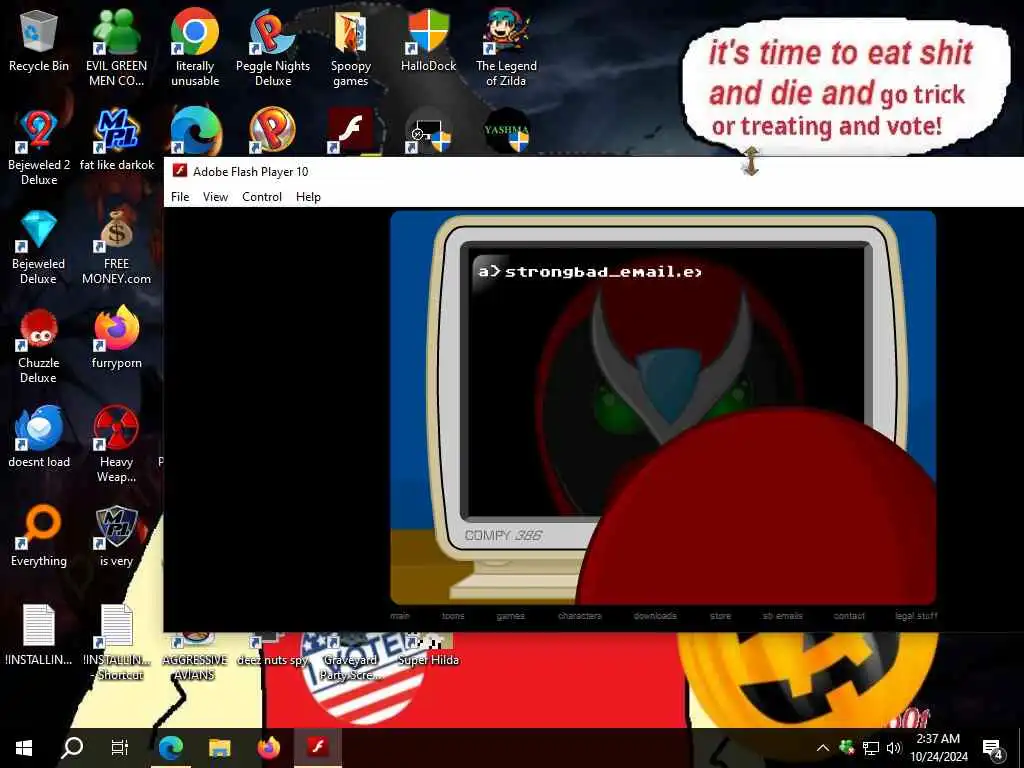Open the Windows Start menu
The width and height of the screenshot is (1024, 768).
click(24, 748)
